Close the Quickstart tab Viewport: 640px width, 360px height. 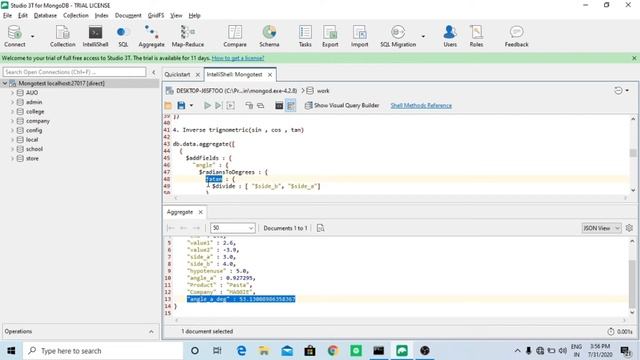tap(198, 75)
